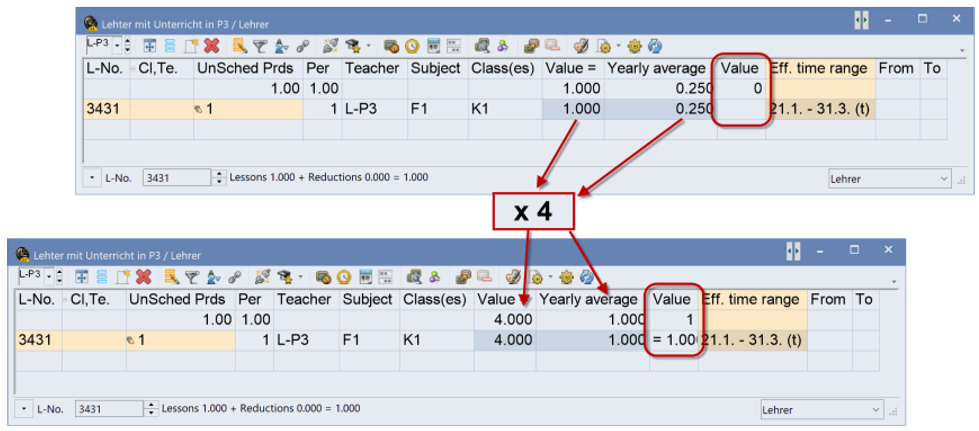Click the Subject column header in lower window

[x=368, y=300]
